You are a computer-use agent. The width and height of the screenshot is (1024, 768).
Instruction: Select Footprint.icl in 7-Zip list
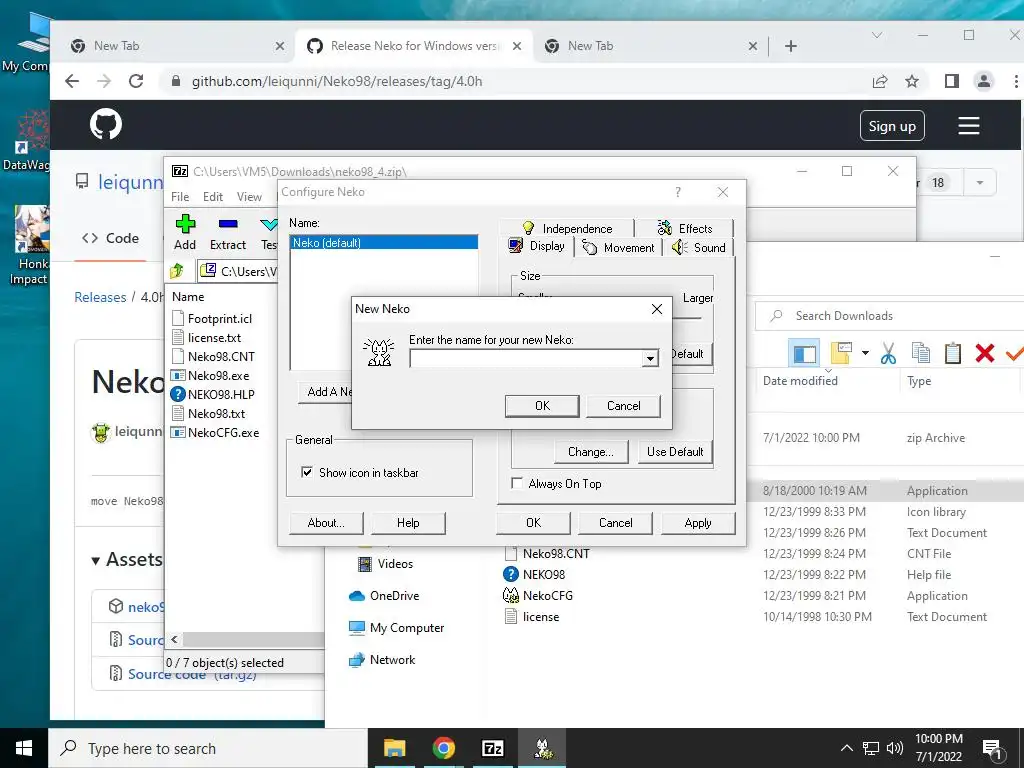219,319
